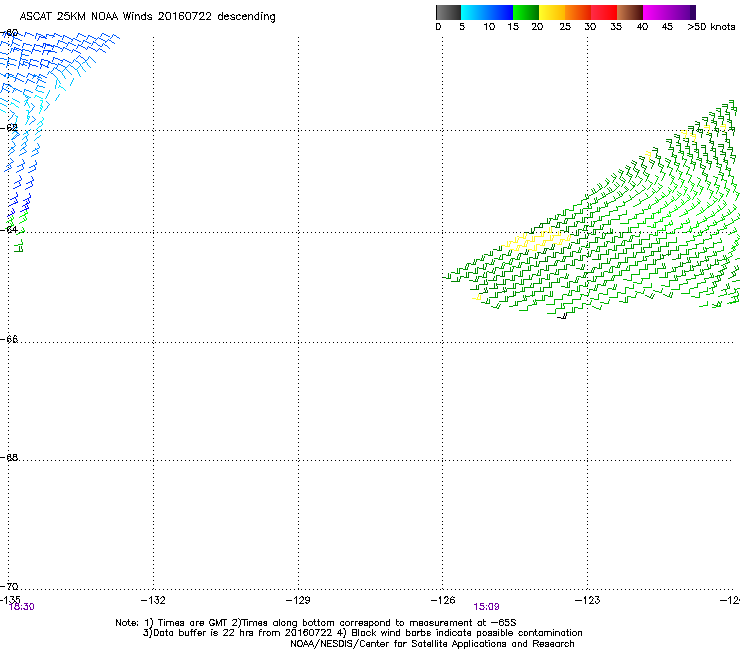Click the '>50 knots' legend label
The height and width of the screenshot is (650, 740).
click(711, 27)
